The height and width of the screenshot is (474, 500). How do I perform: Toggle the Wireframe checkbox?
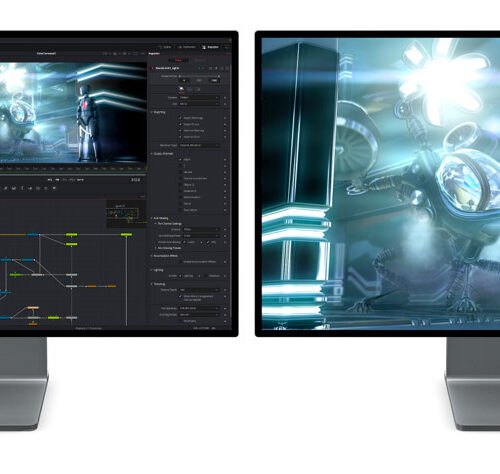(x=180, y=321)
